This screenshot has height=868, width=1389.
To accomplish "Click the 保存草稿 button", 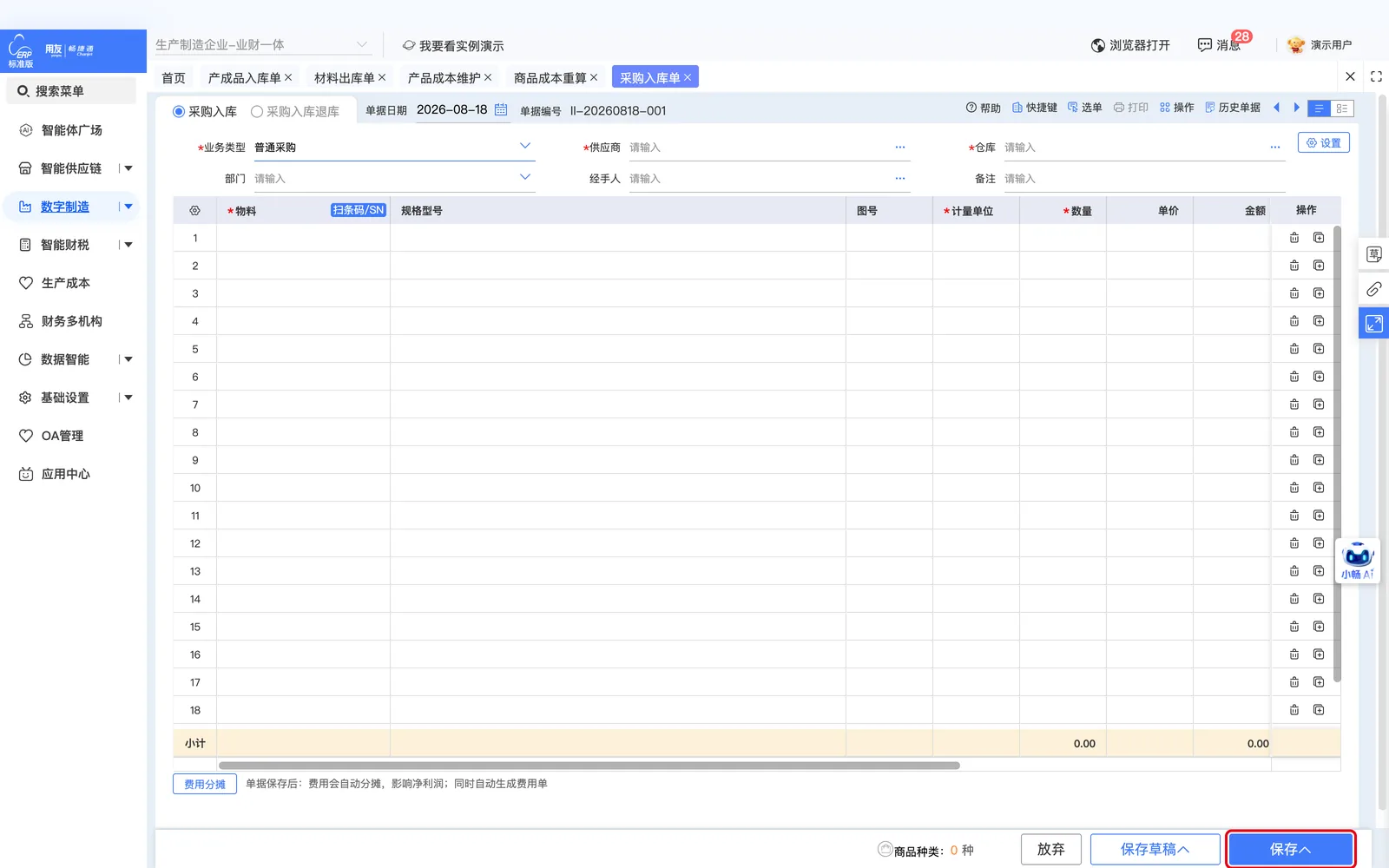I will 1155,849.
